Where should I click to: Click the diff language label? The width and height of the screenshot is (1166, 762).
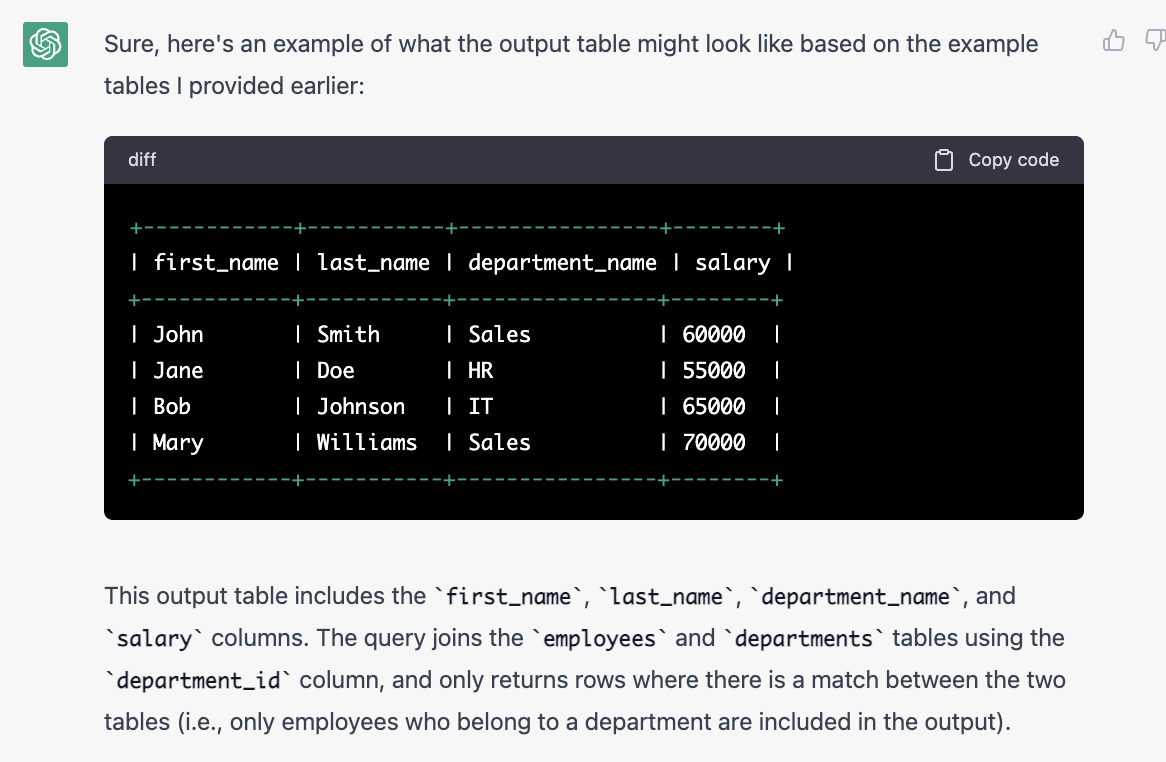142,160
